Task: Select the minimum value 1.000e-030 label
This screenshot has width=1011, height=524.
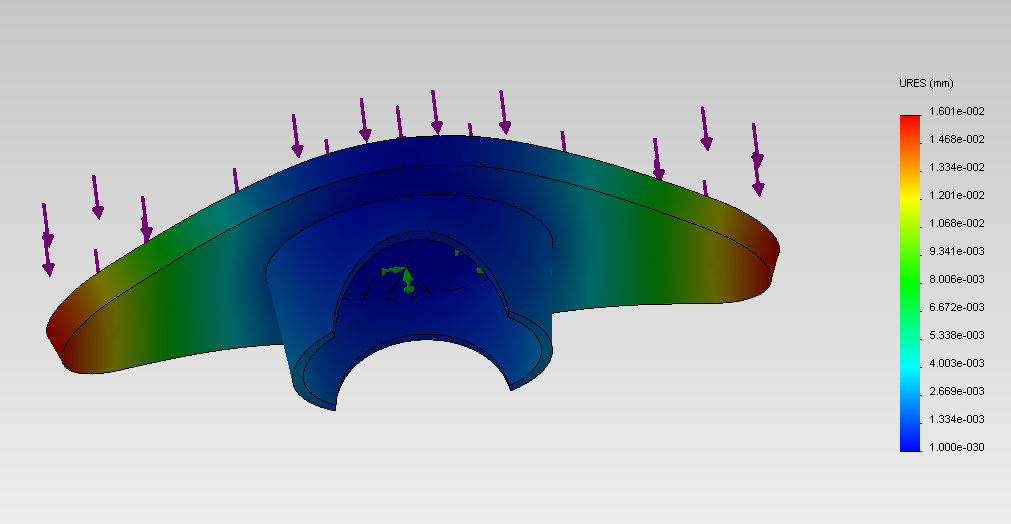Action: point(957,447)
